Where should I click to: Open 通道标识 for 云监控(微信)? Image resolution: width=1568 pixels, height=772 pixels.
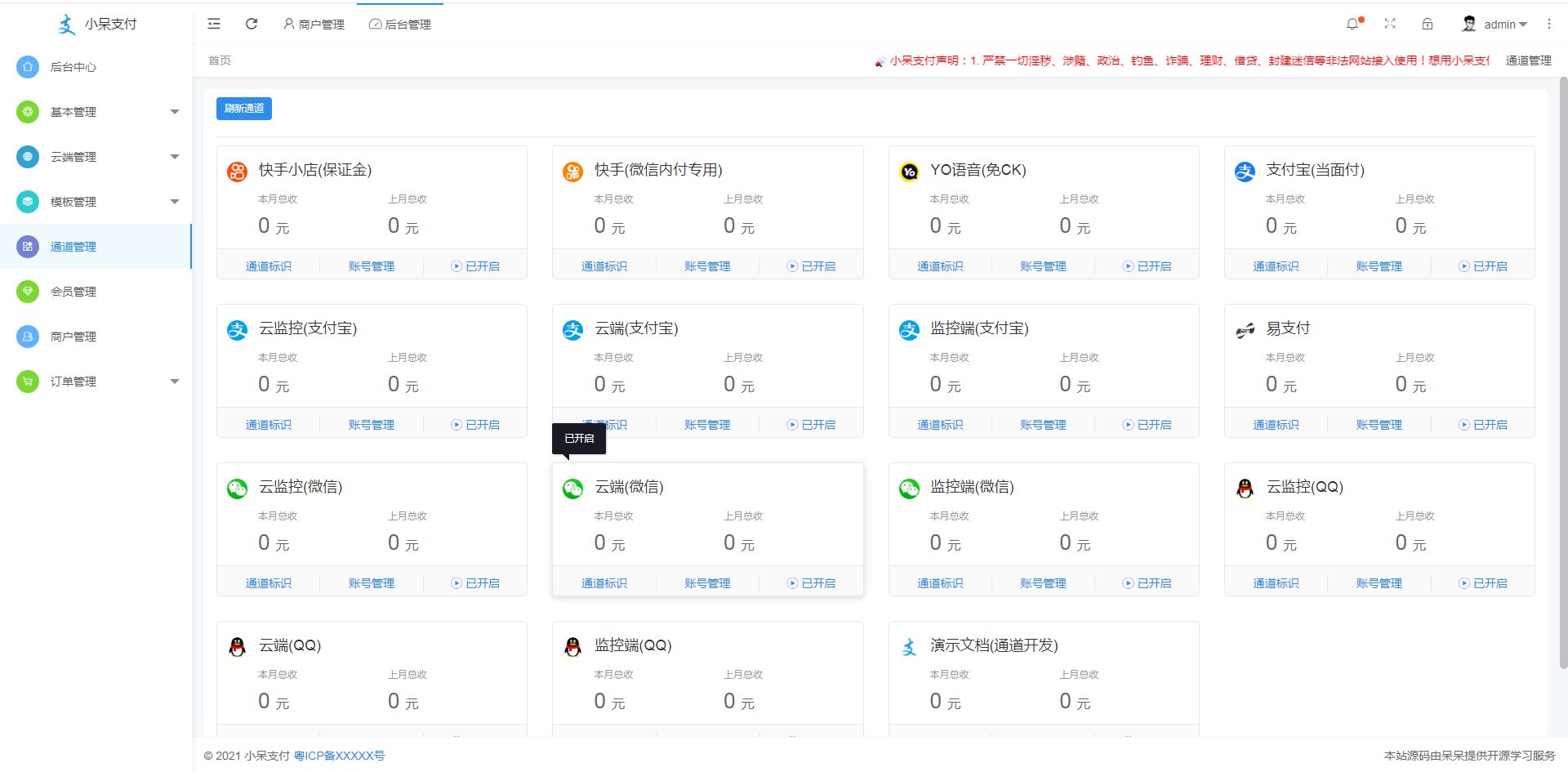[269, 583]
